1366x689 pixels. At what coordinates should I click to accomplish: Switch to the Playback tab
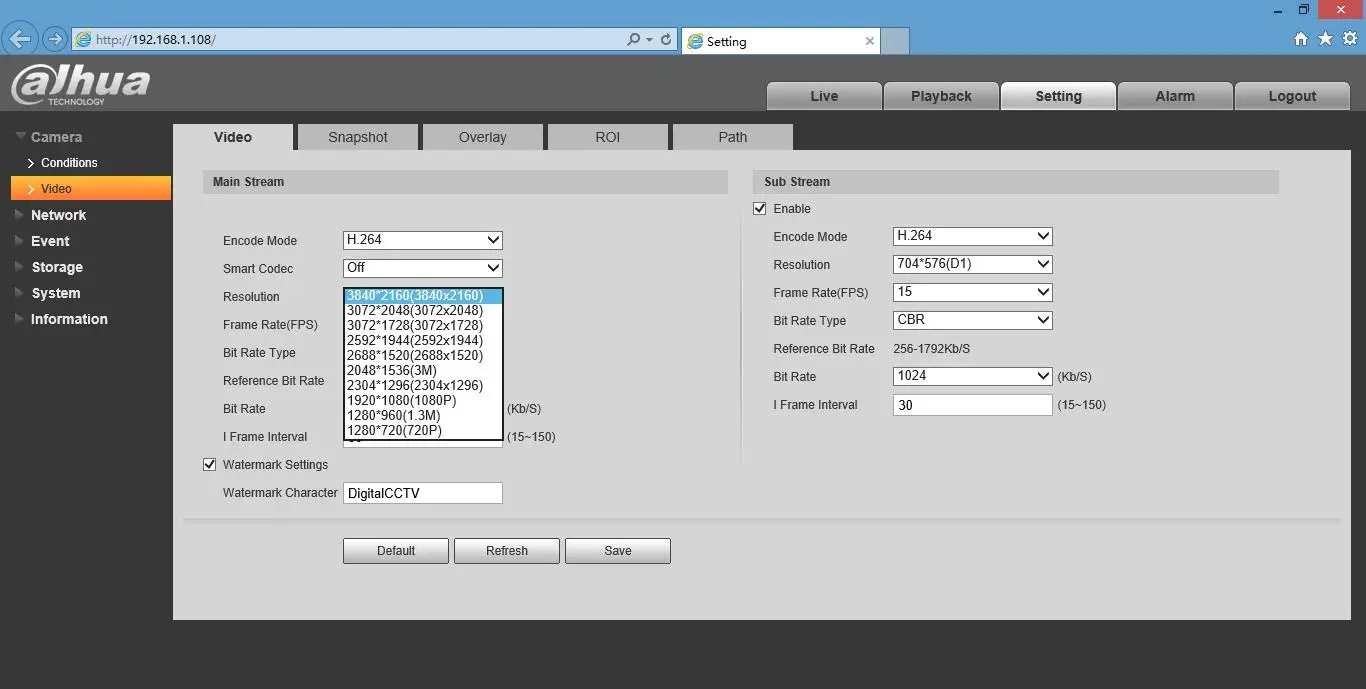pos(941,96)
